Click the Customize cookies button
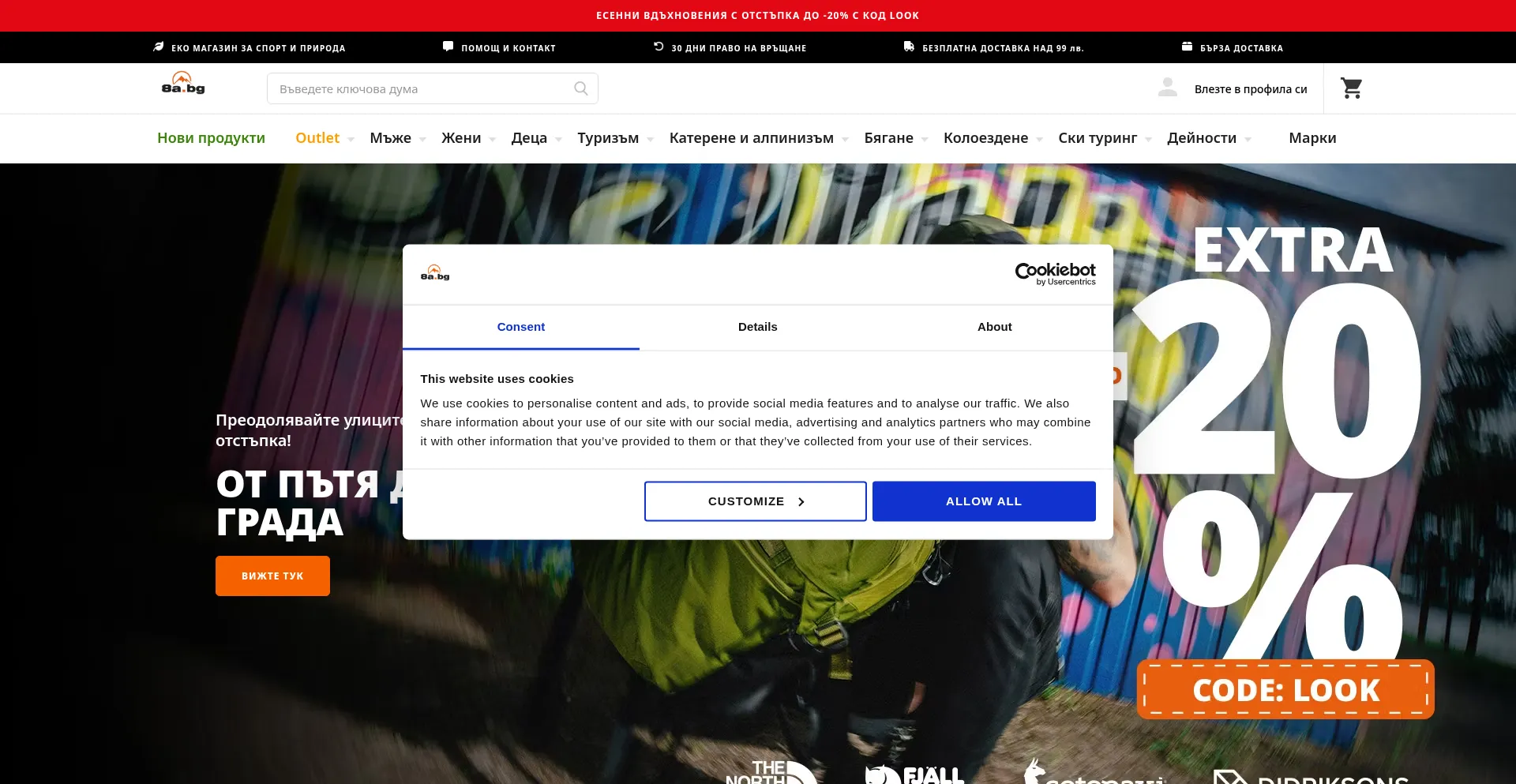The height and width of the screenshot is (784, 1516). [x=755, y=501]
